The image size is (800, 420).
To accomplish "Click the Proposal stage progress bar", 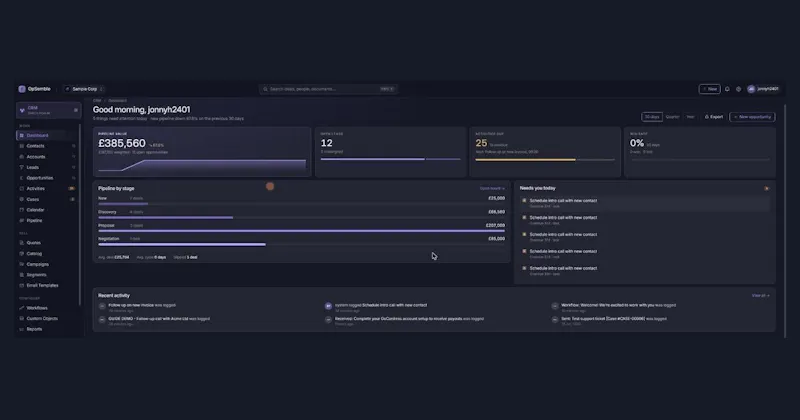I will coord(302,231).
